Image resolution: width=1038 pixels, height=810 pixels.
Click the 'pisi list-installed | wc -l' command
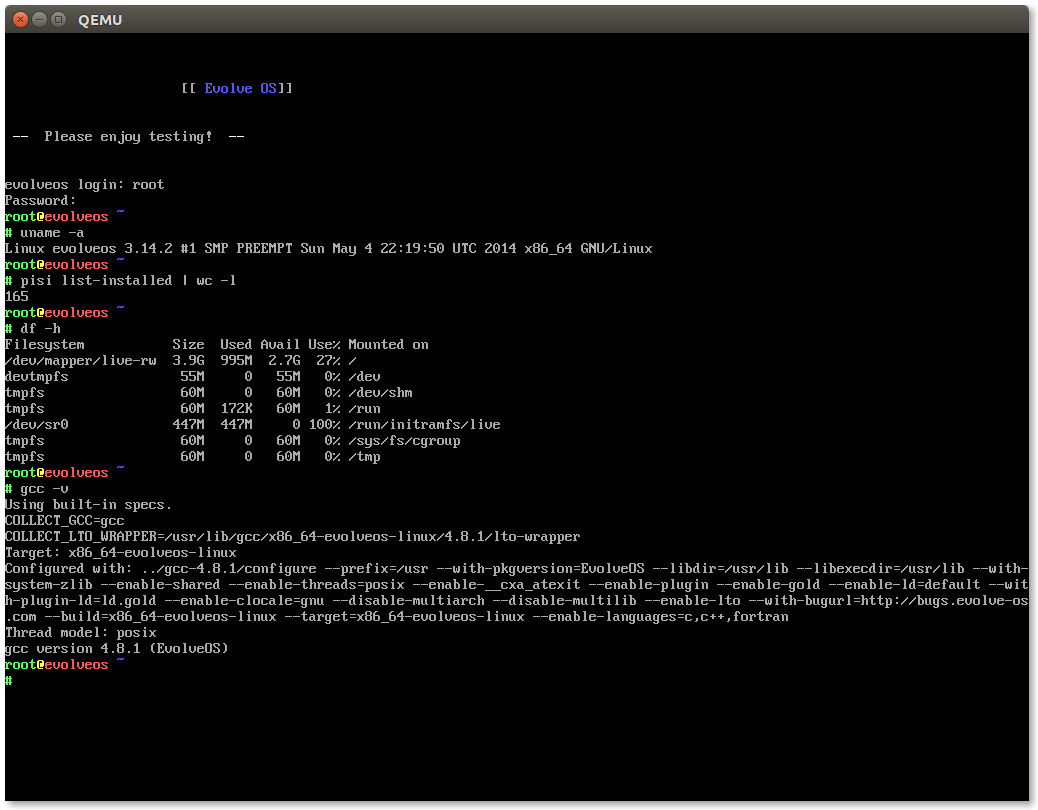(x=128, y=281)
